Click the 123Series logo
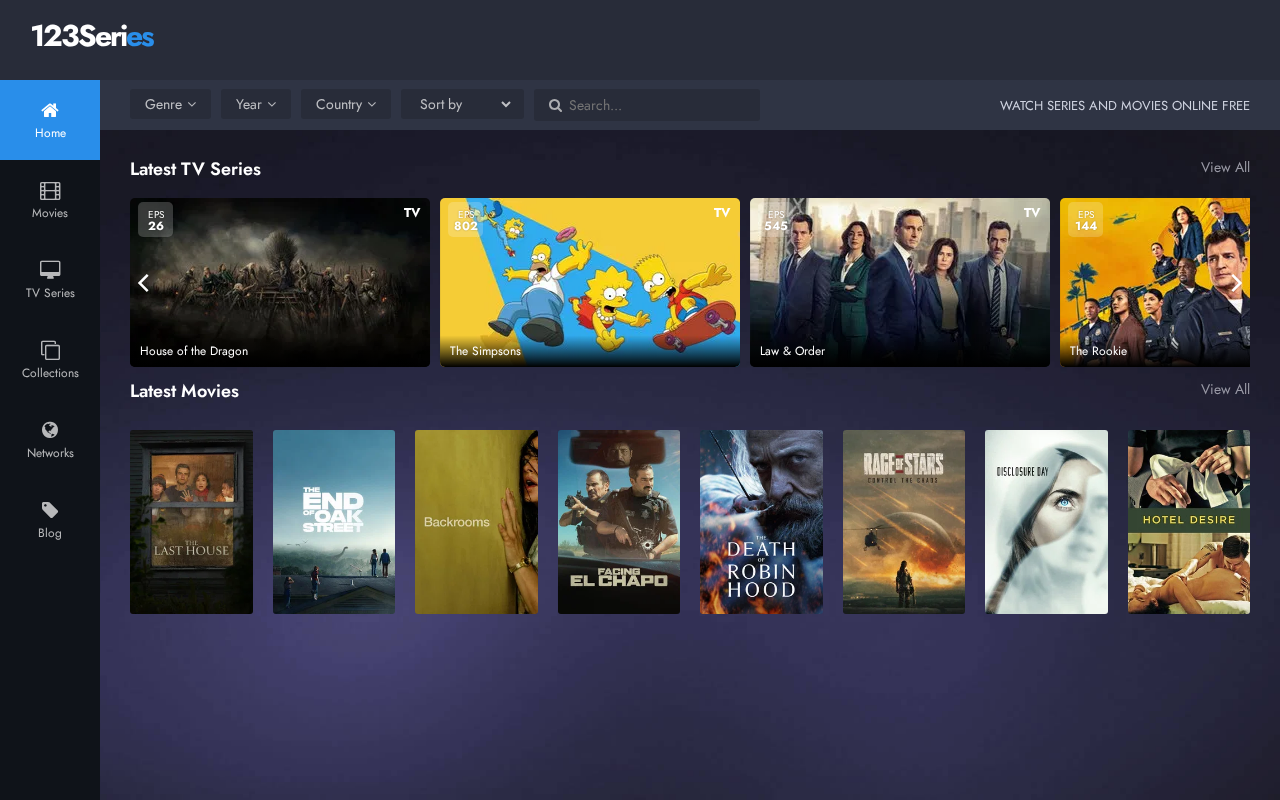Screen dimensions: 1280x800 (93, 36)
